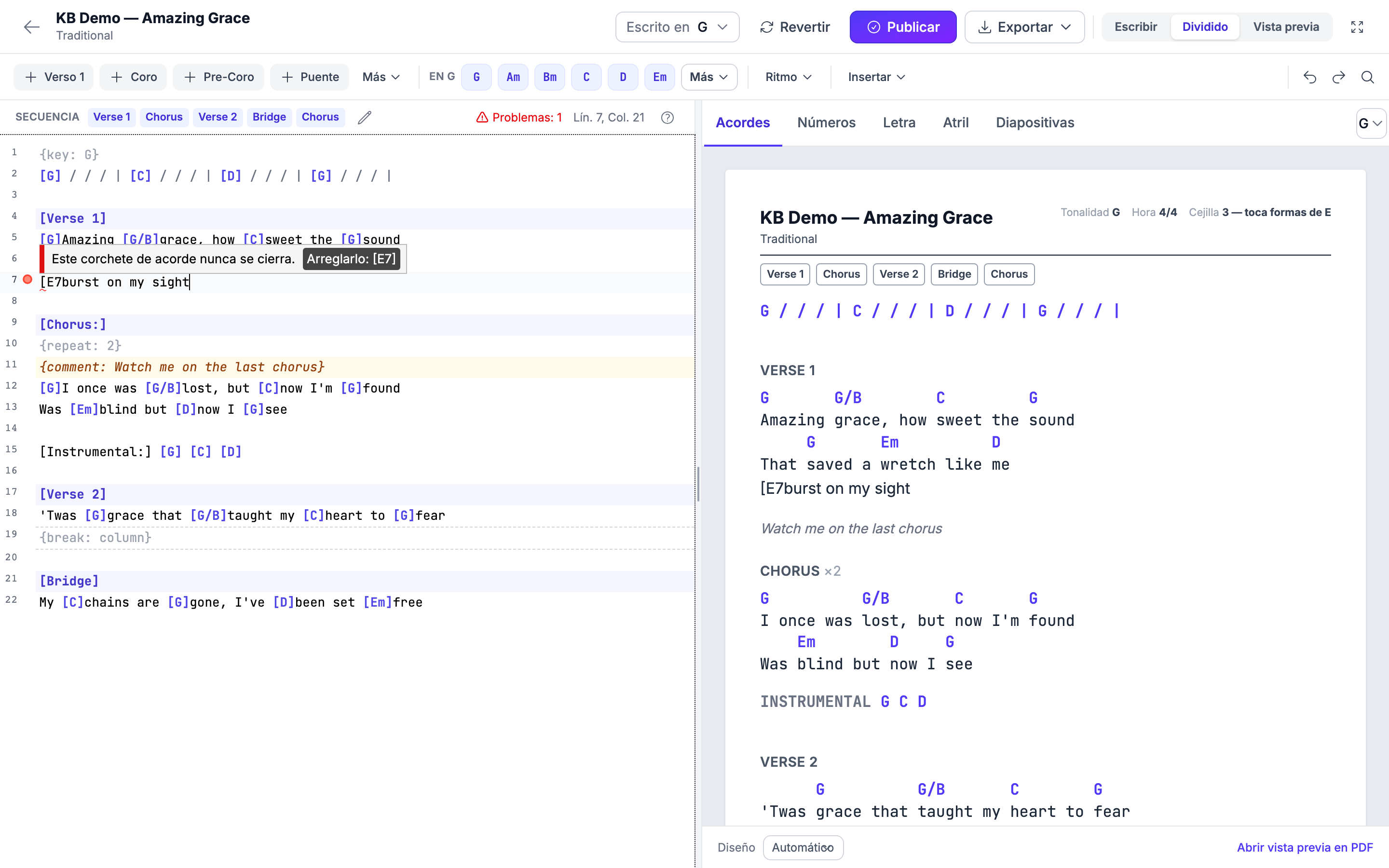Image resolution: width=1389 pixels, height=868 pixels.
Task: Add a Coro section
Action: [133, 77]
